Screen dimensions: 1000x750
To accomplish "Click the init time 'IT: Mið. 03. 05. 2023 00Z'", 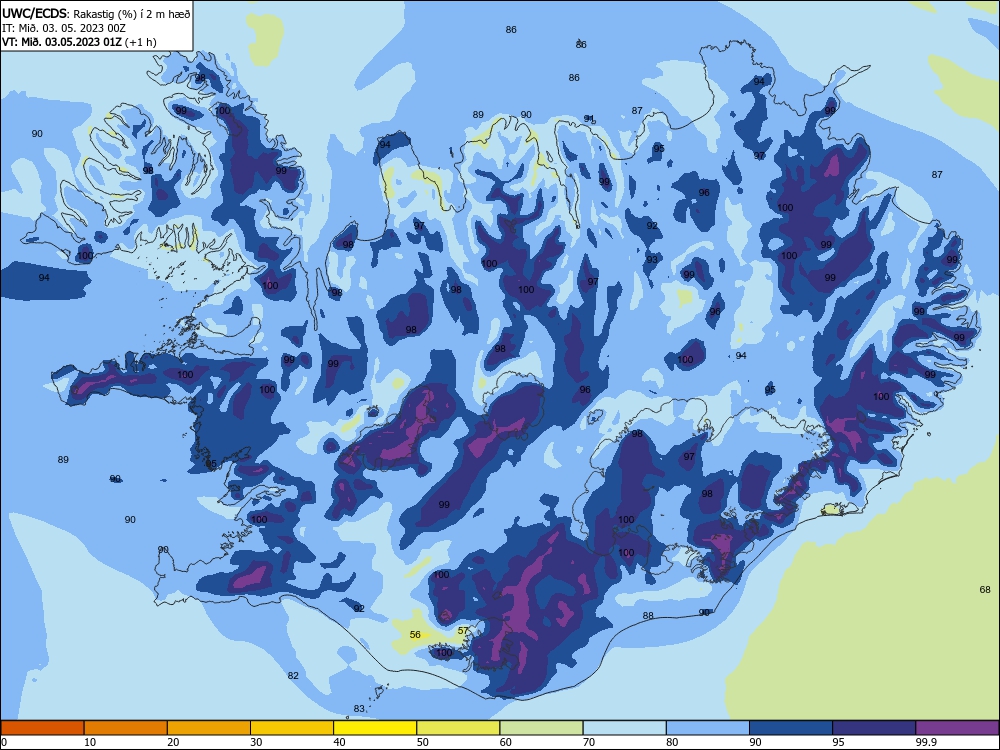I will (64, 28).
